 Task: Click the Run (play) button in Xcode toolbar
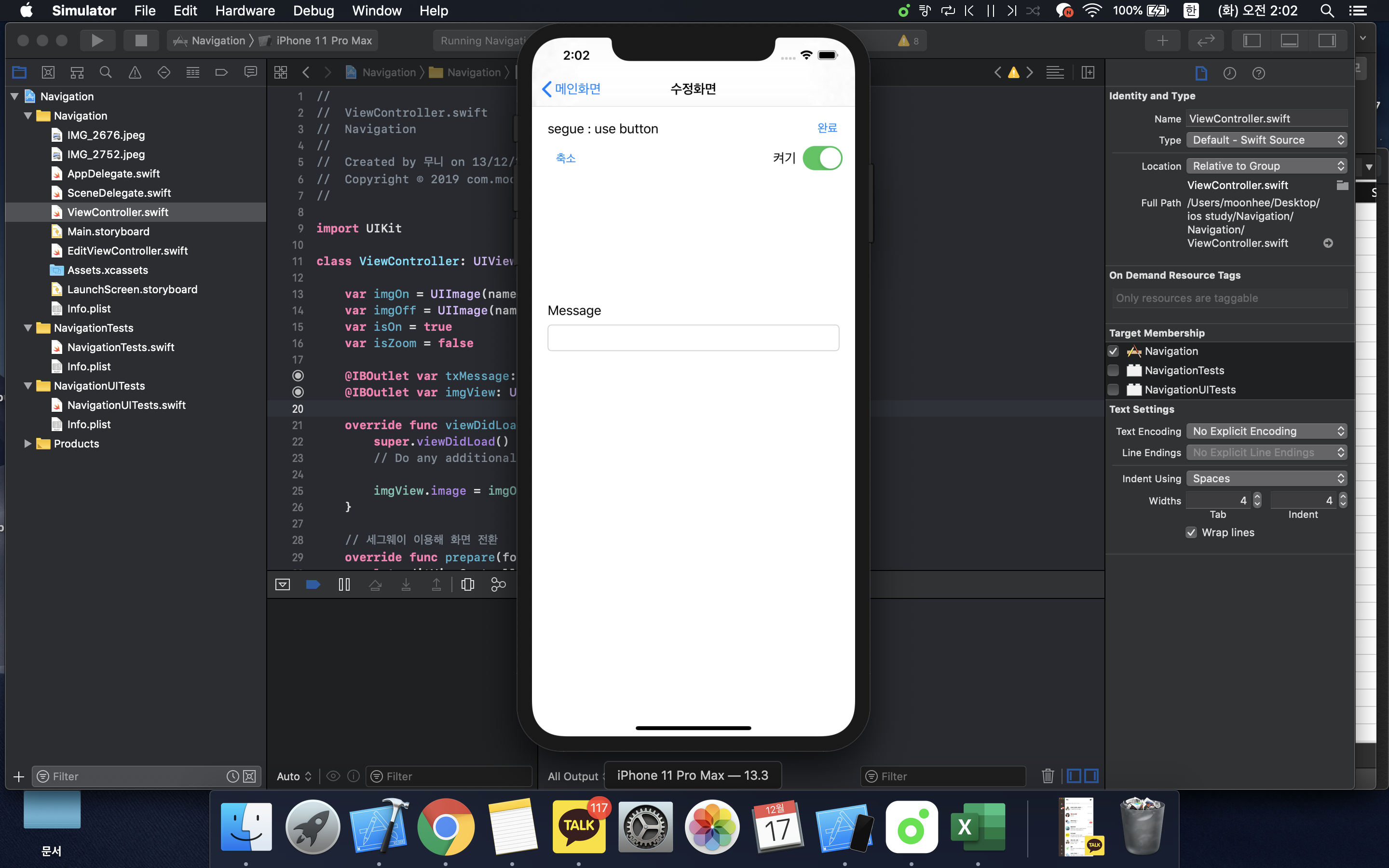point(97,40)
